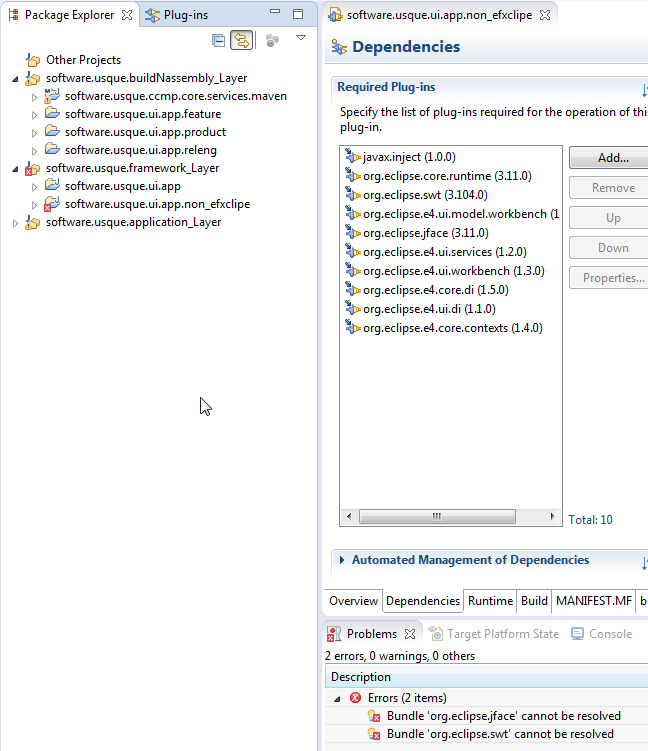Expand software.usque.application_Layer working set
The width and height of the screenshot is (648, 751).
pos(15,223)
